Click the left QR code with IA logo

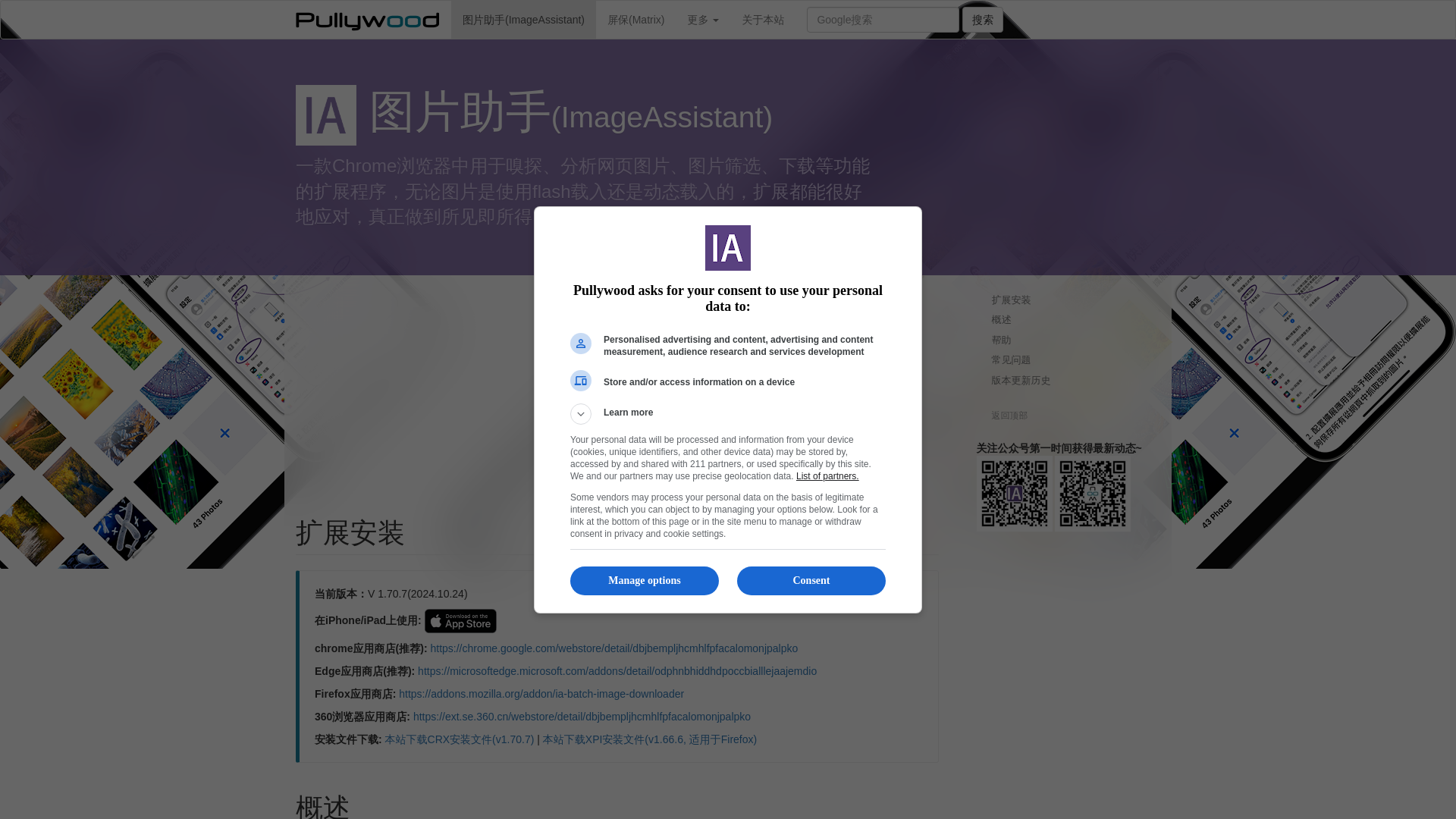pyautogui.click(x=1015, y=494)
